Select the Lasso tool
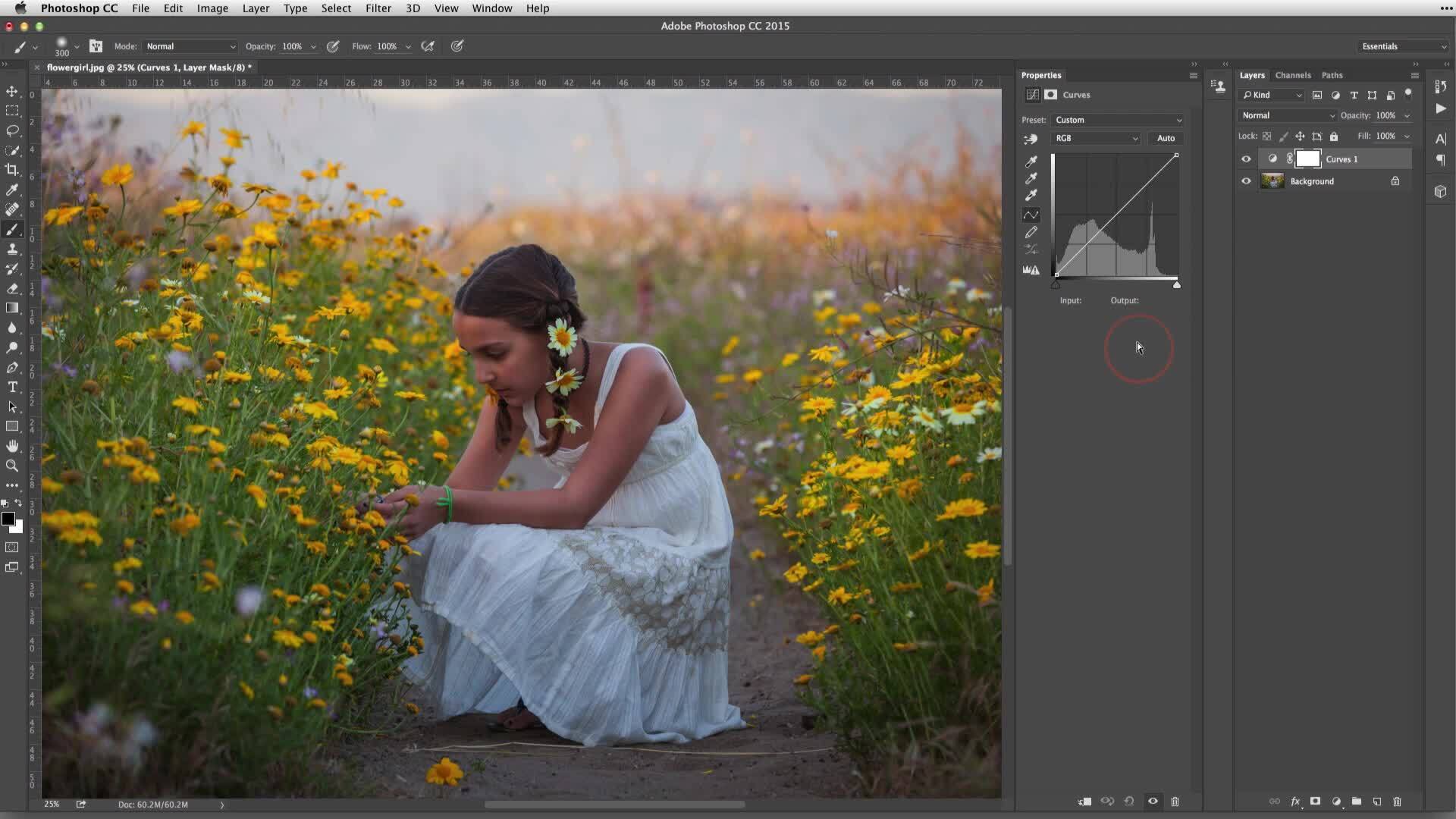 click(x=12, y=130)
